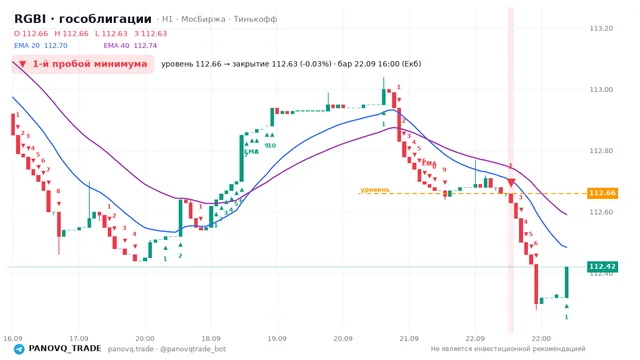Click the '16.09' date axis label
The image size is (640, 360).
13,339
